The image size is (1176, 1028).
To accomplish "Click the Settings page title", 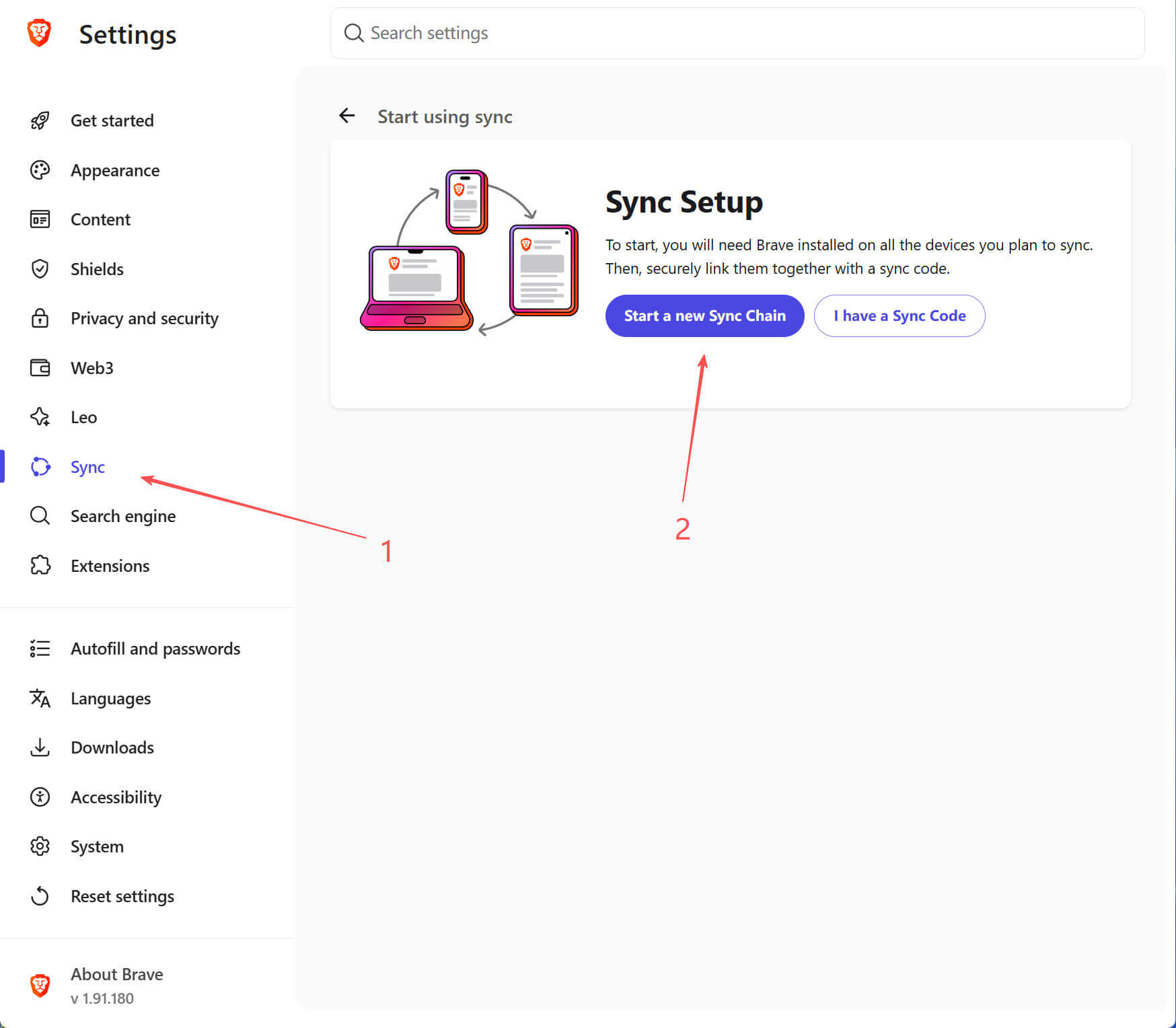I will 128,34.
